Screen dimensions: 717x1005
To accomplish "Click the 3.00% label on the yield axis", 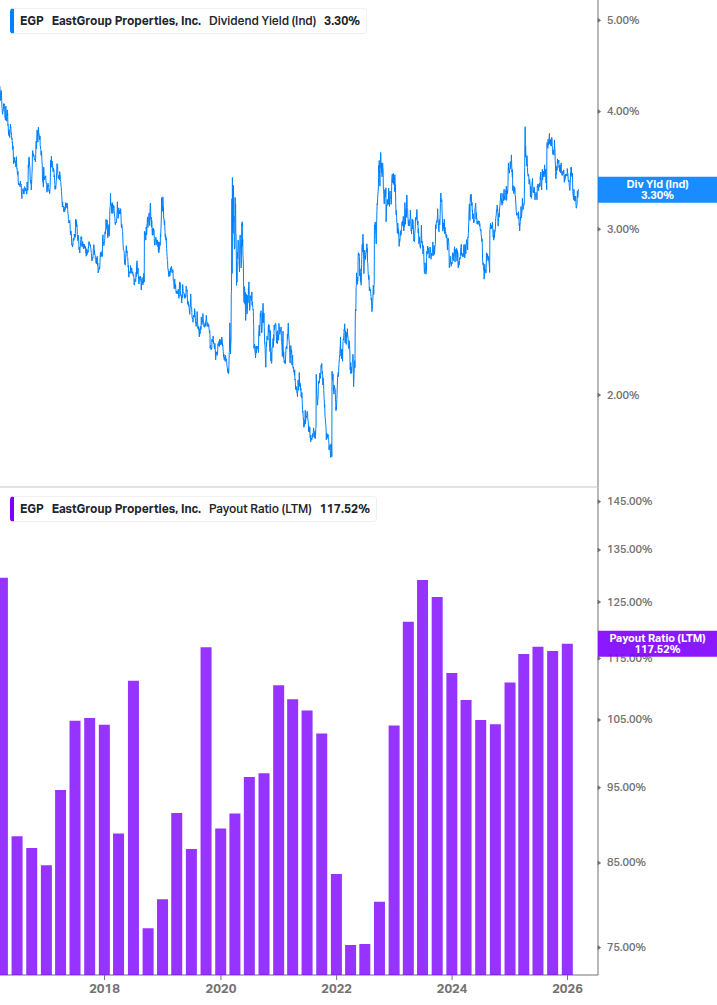I will click(x=623, y=229).
